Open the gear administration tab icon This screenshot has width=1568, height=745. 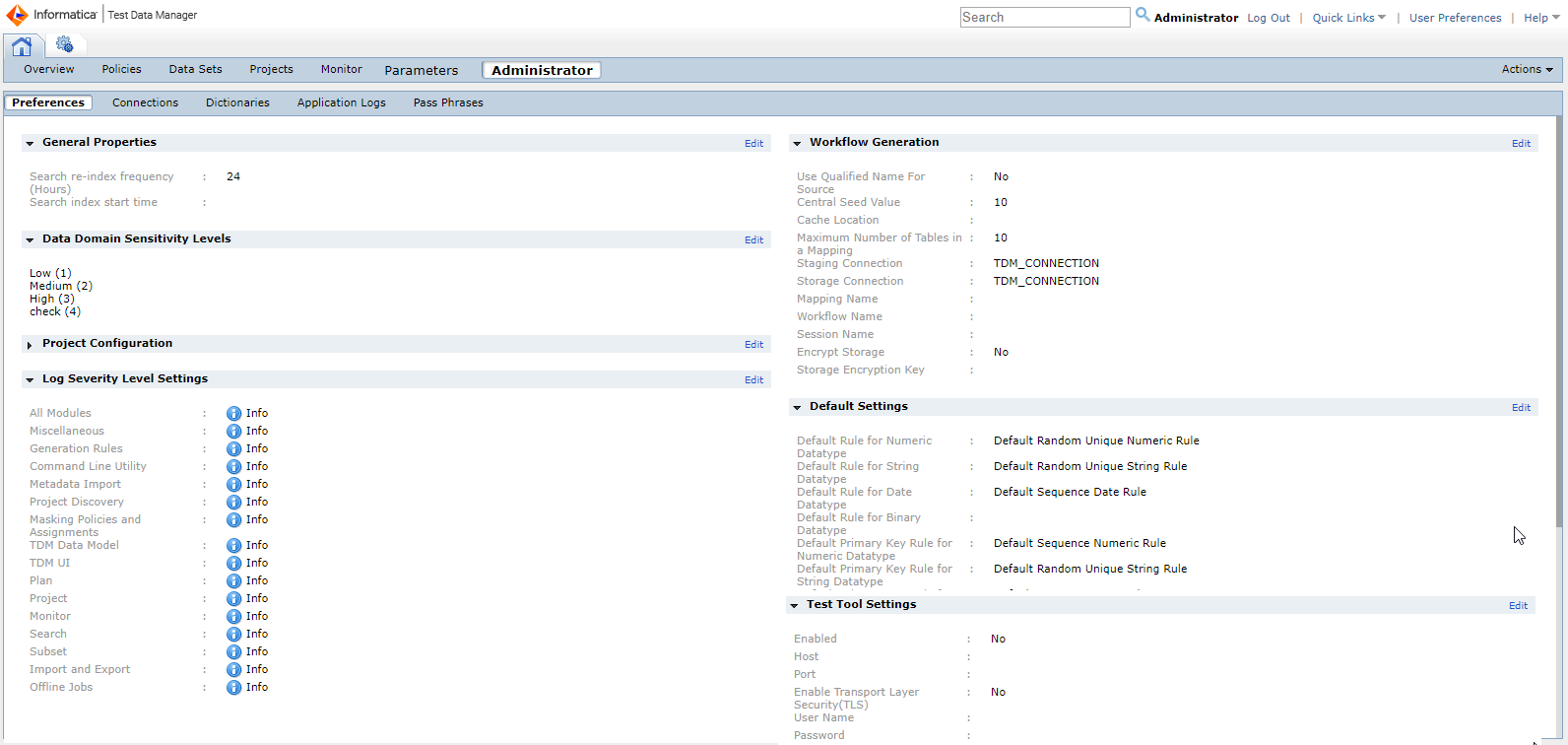pos(64,44)
